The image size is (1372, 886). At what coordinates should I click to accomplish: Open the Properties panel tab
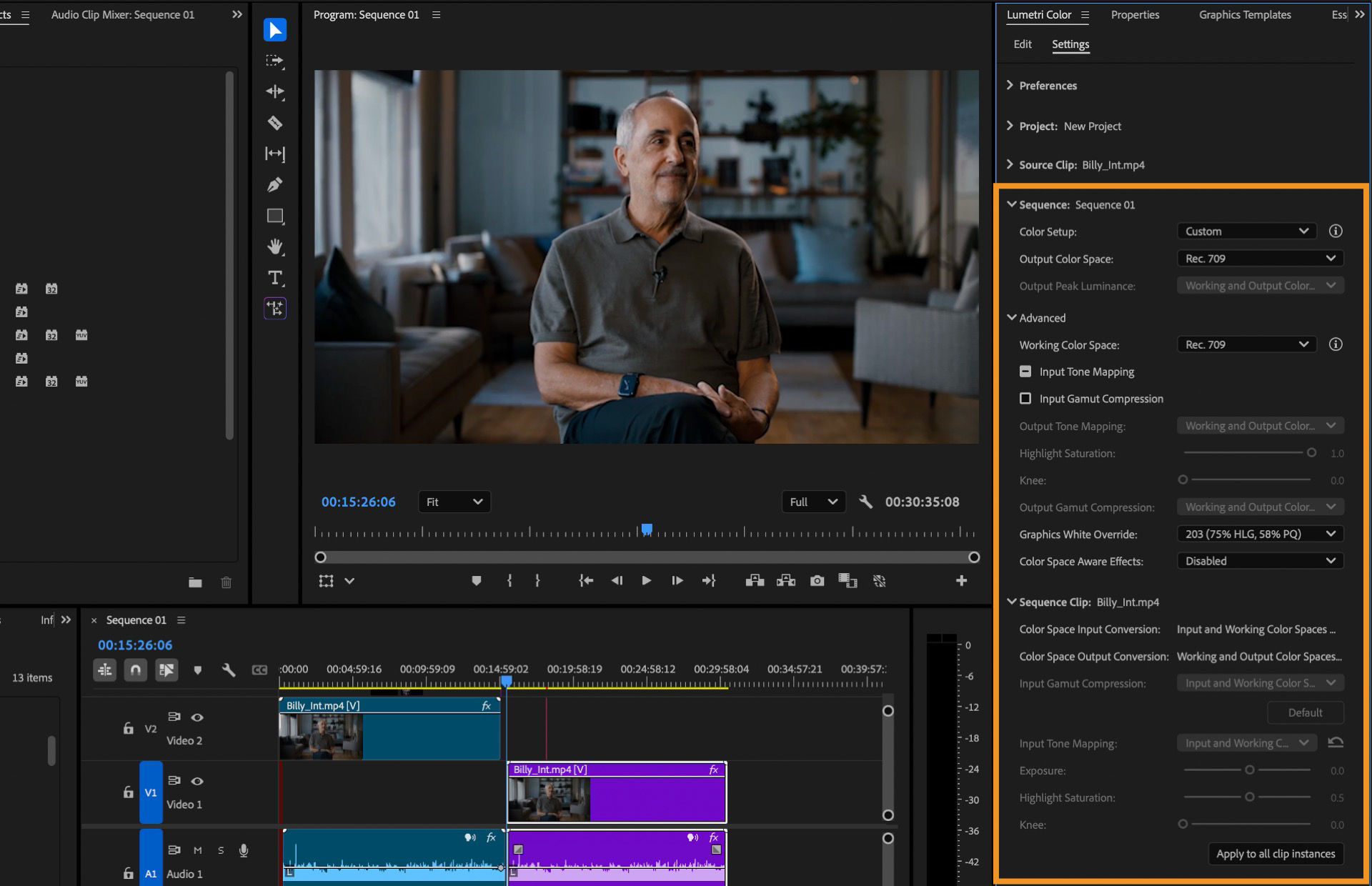coord(1135,14)
